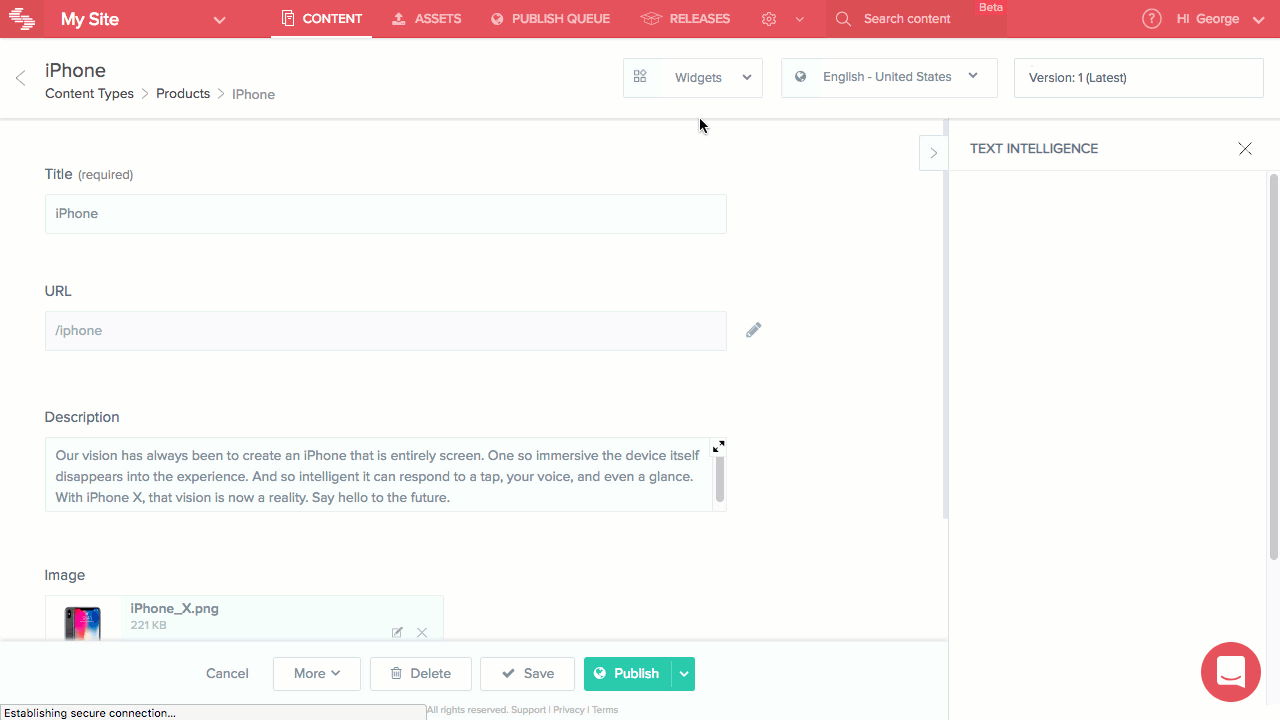Click the iPhone_X.png file name
The width and height of the screenshot is (1280, 720).
point(175,608)
